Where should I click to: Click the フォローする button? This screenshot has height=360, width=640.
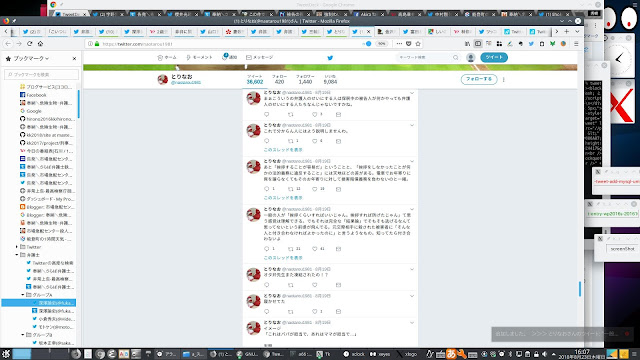point(479,79)
